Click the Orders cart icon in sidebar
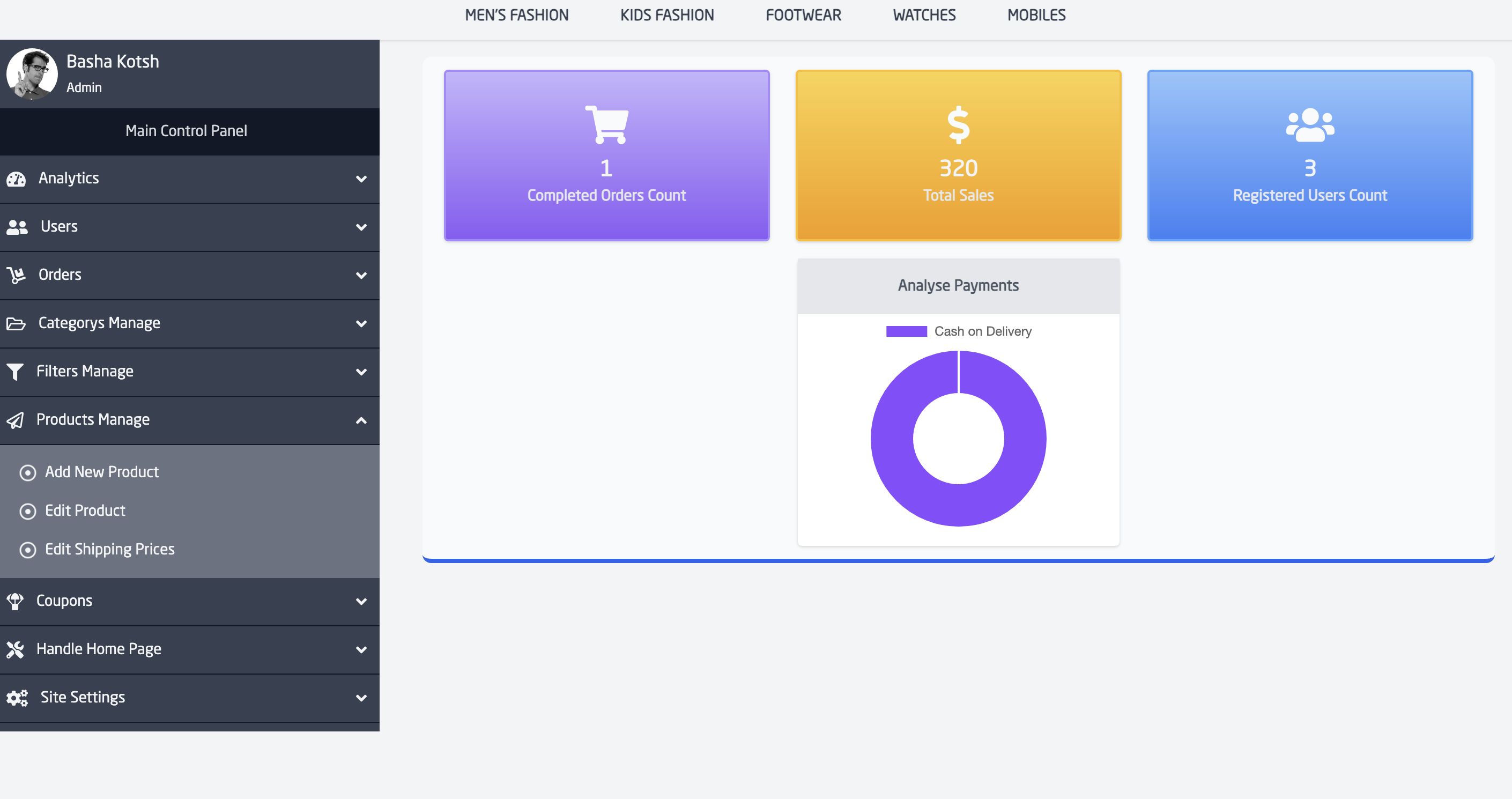 (x=16, y=275)
